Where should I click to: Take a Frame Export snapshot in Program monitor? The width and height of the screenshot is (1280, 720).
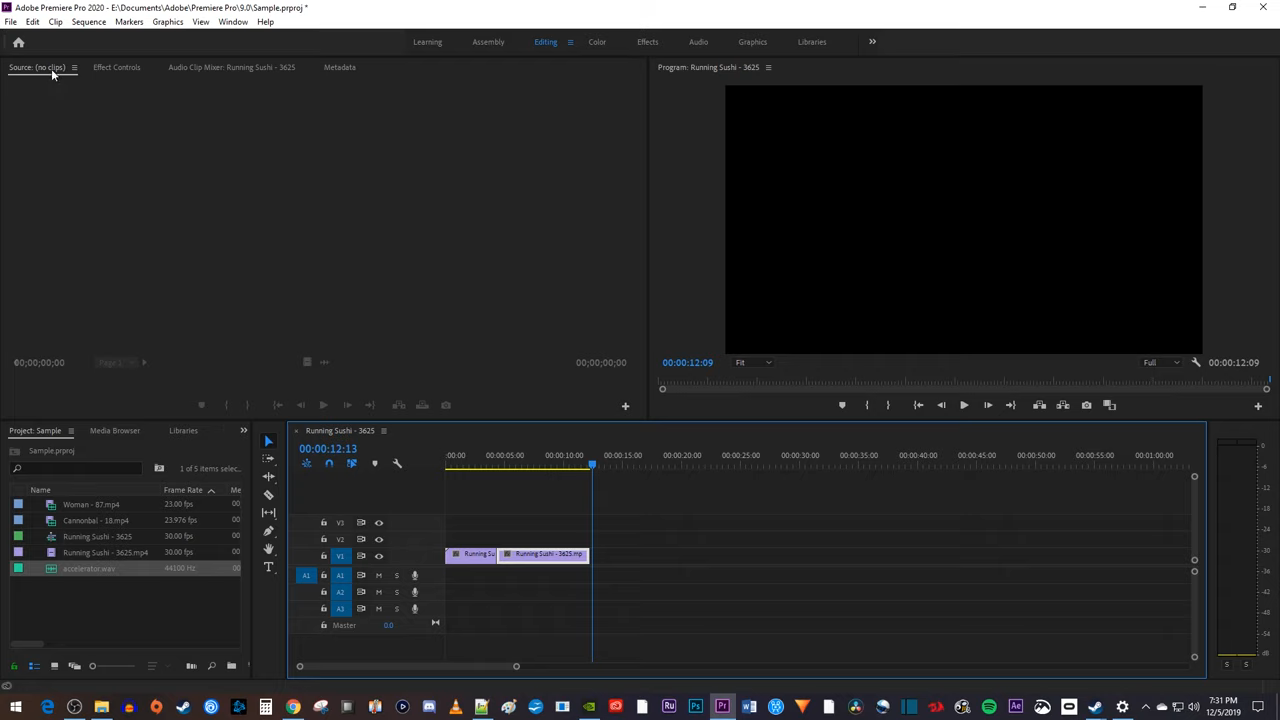click(1086, 405)
